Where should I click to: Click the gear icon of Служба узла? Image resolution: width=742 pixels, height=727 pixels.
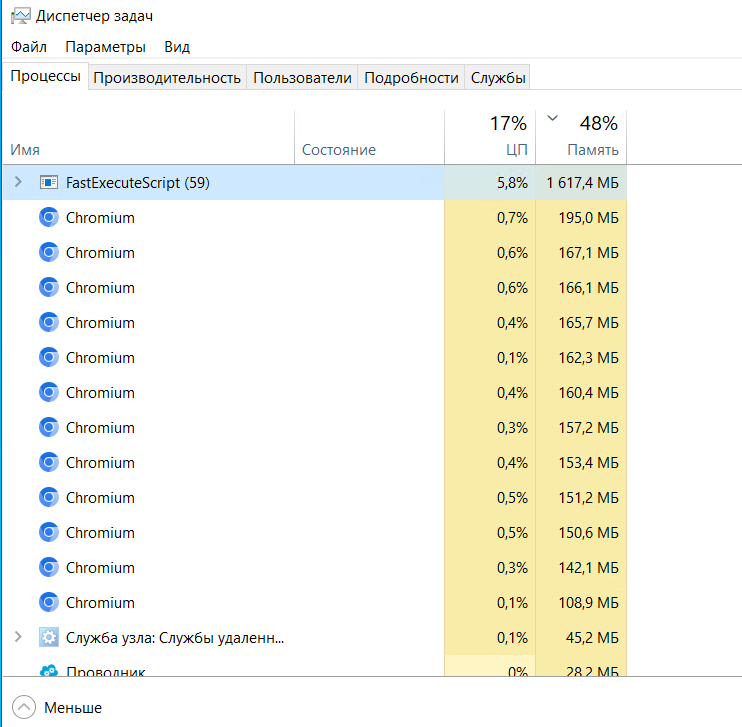[x=49, y=638]
